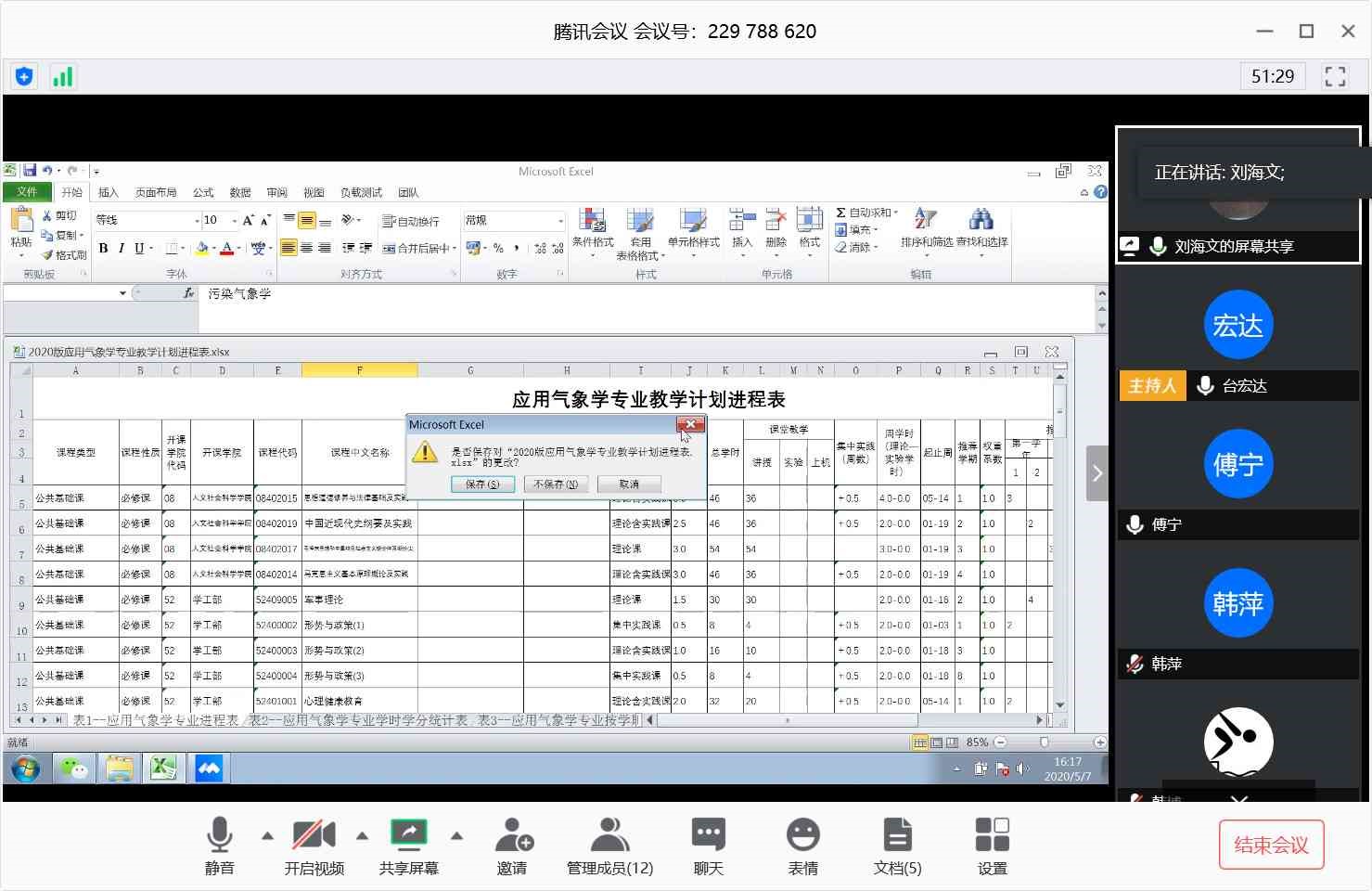Open the 设置 settings icon
This screenshot has width=1372, height=891.
click(x=992, y=835)
